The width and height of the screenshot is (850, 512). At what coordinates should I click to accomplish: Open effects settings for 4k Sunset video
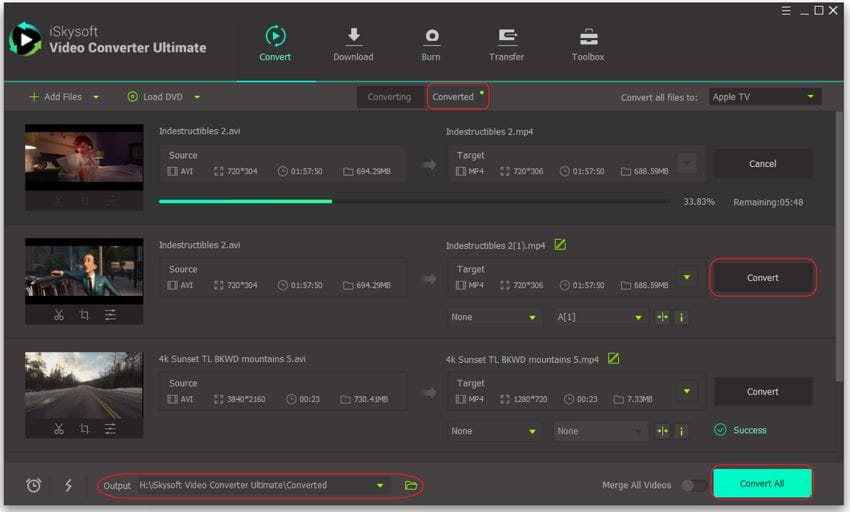[110, 429]
